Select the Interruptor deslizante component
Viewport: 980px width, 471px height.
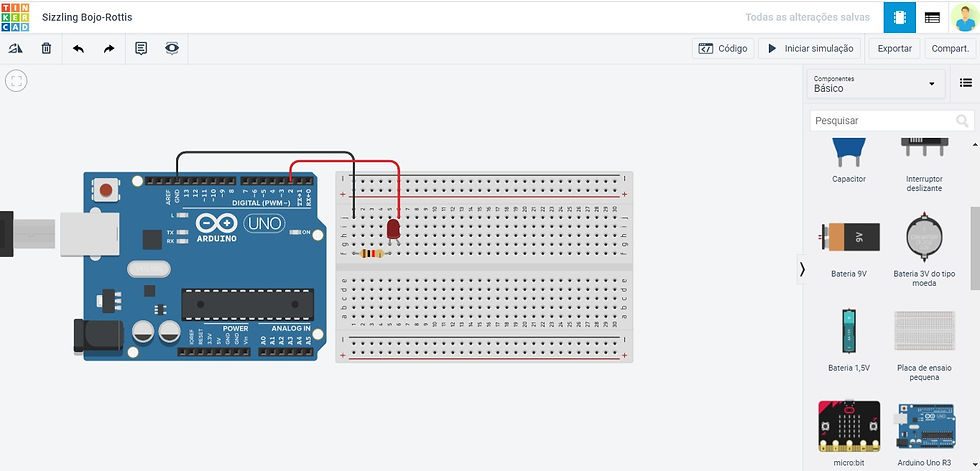pos(924,165)
